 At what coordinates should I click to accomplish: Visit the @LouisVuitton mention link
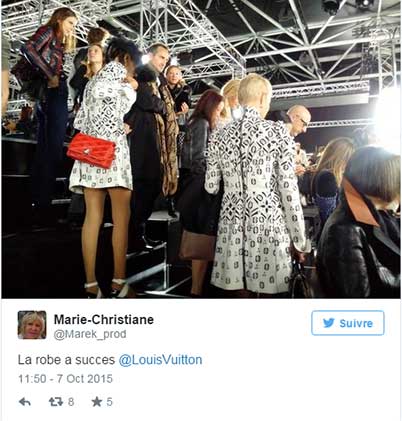pos(160,360)
